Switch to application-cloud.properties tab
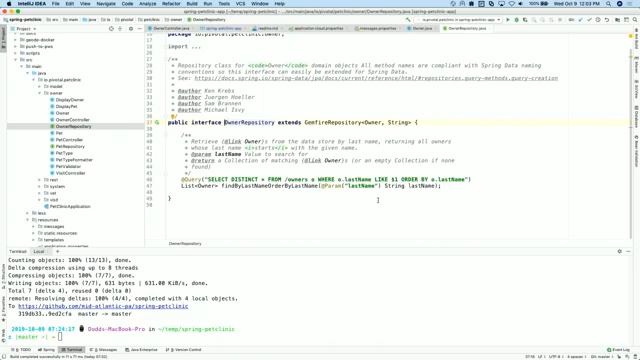This screenshot has height=360, width=640. tap(318, 29)
